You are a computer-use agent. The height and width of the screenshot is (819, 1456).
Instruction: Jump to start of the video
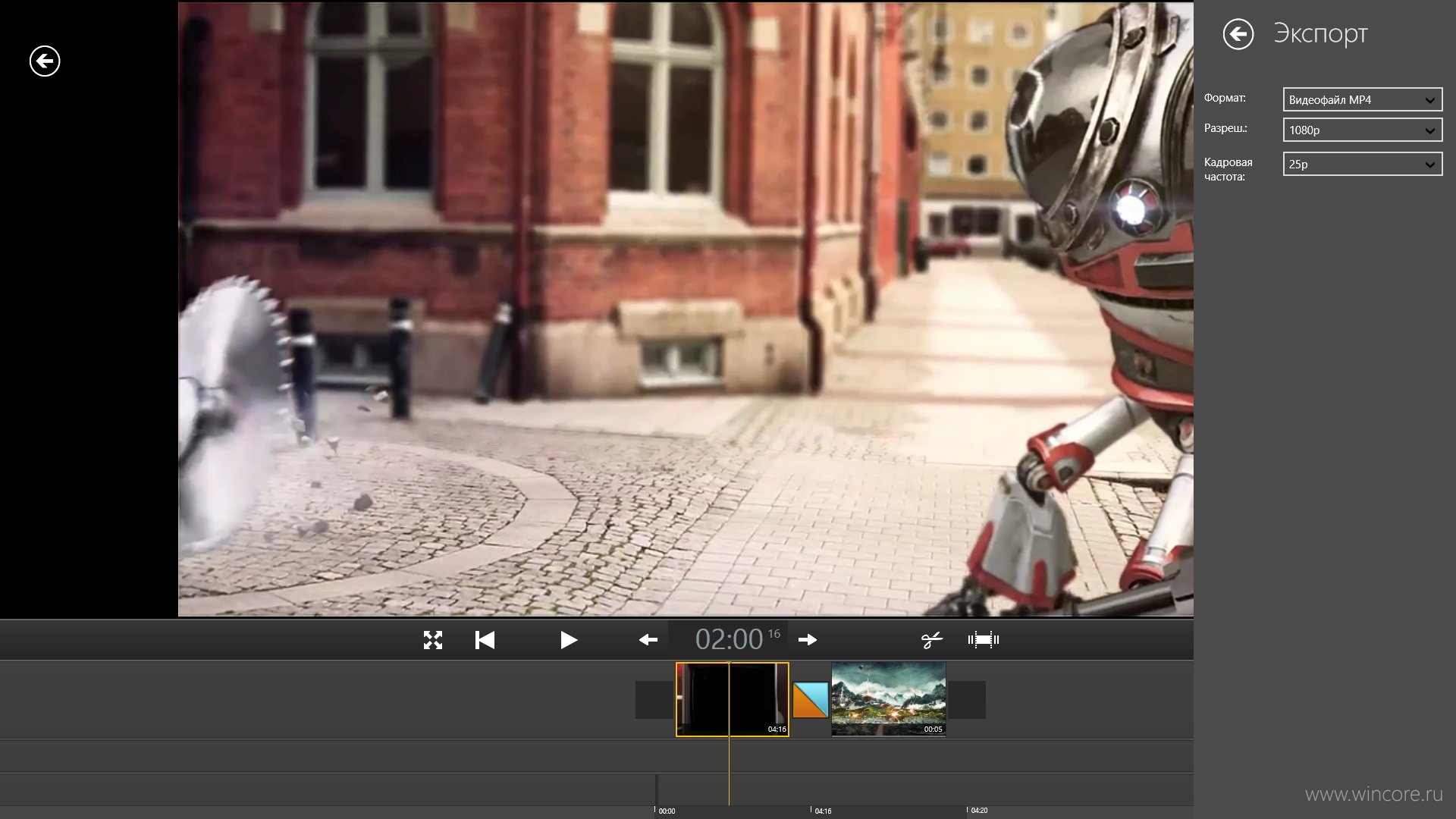tap(485, 640)
